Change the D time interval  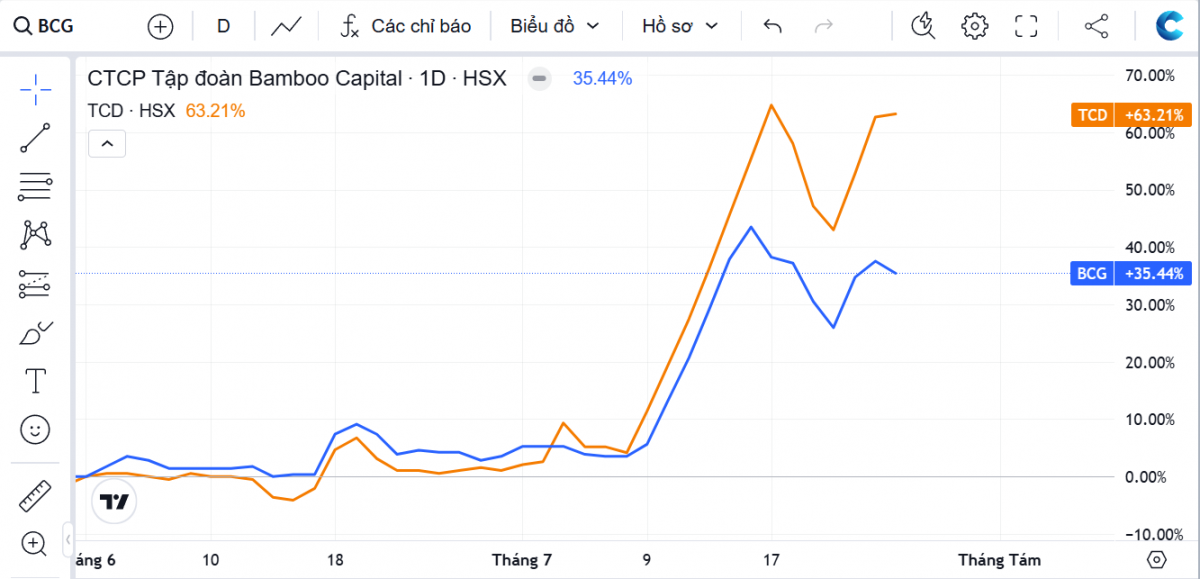point(223,26)
